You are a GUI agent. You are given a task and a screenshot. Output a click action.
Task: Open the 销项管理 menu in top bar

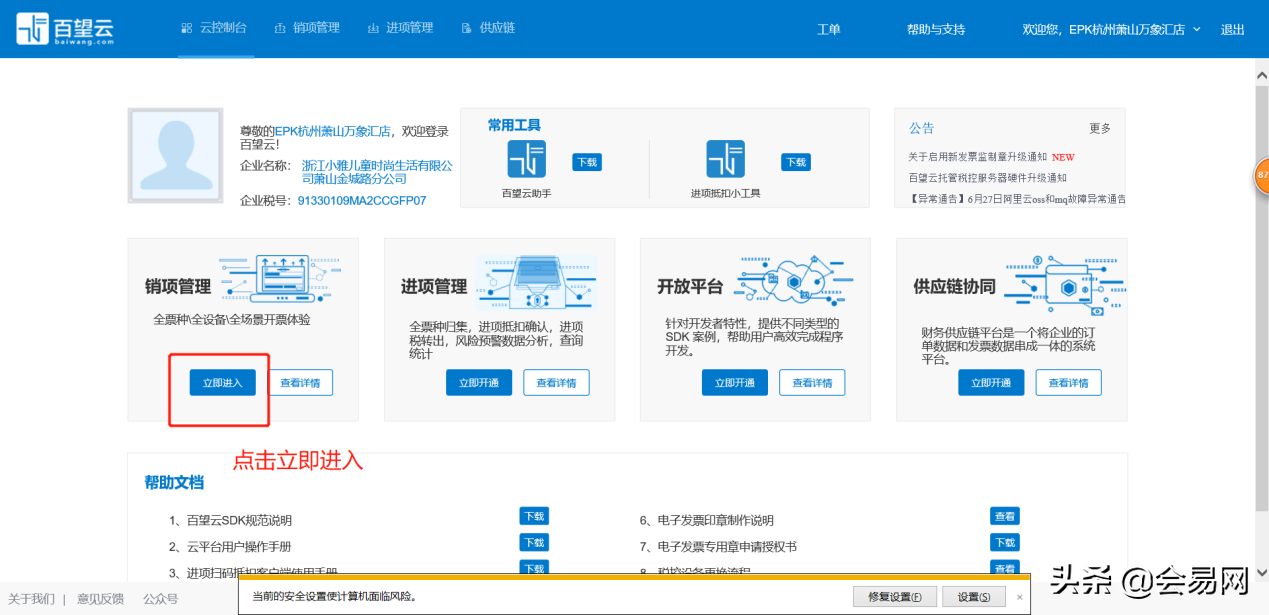(x=307, y=28)
